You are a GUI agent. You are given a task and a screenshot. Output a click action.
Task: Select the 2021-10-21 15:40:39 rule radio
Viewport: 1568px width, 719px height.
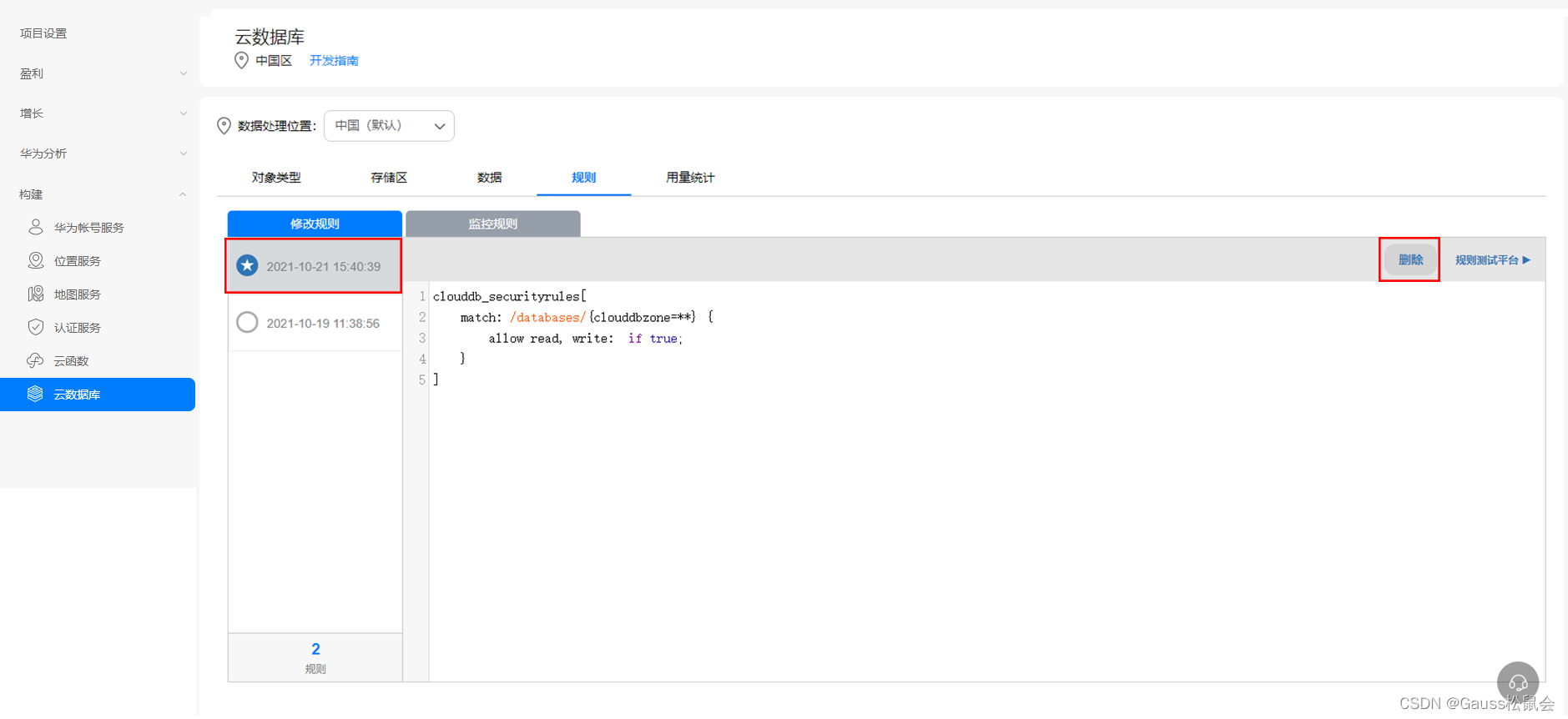click(247, 265)
